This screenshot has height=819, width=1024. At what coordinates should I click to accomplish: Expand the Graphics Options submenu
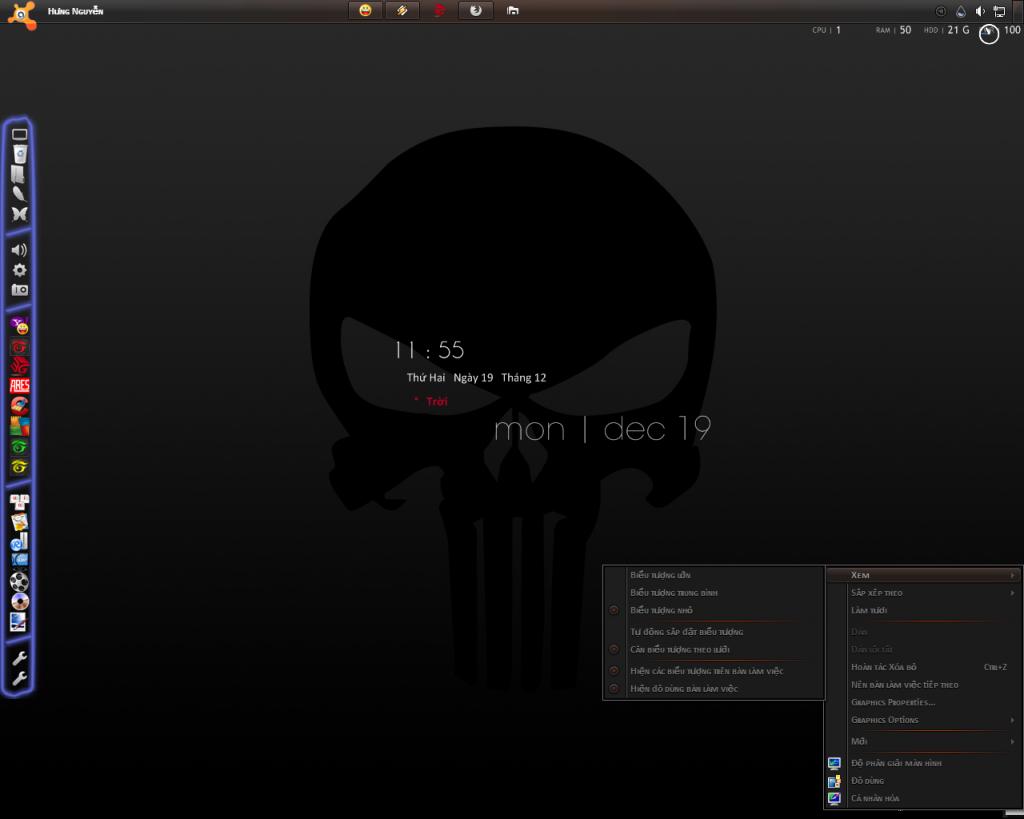[923, 720]
